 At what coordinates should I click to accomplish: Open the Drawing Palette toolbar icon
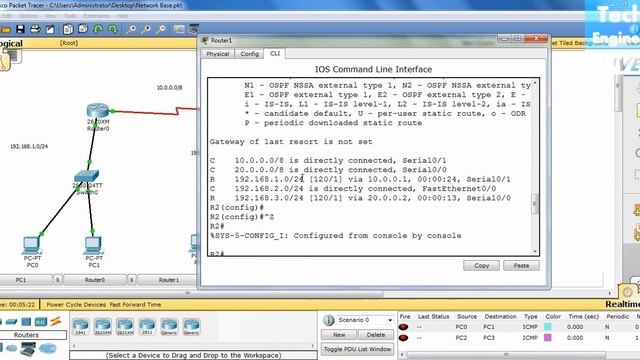179,29
